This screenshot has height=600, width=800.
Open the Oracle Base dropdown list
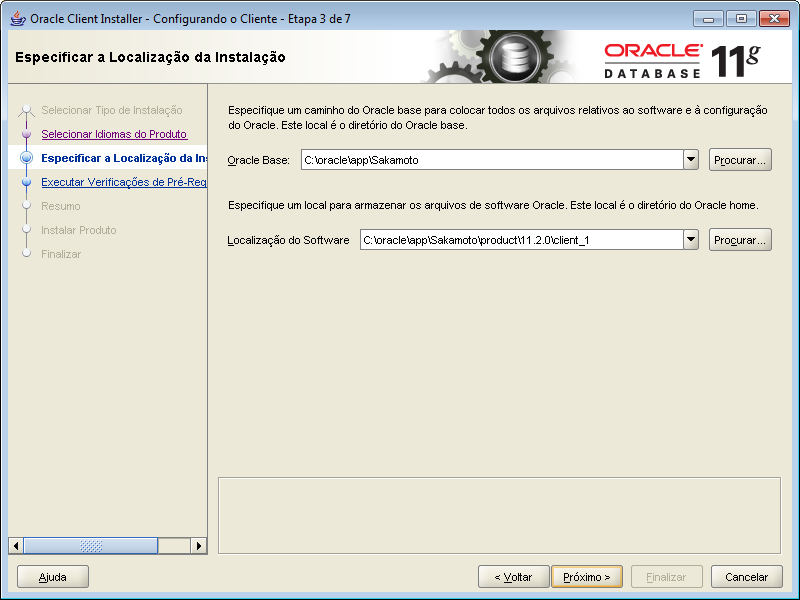click(690, 158)
